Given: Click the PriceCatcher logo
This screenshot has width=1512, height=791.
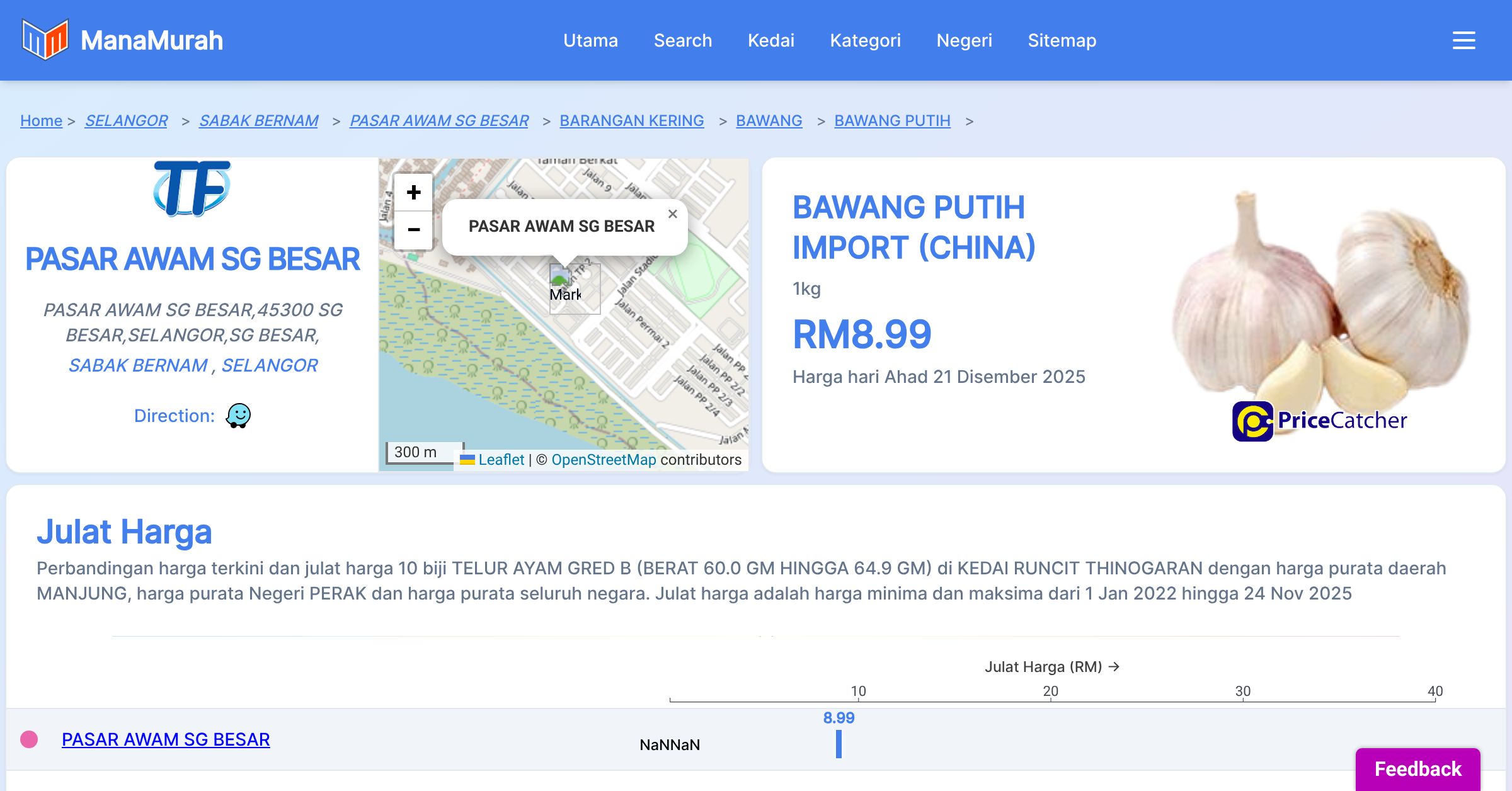Looking at the screenshot, I should [x=1319, y=421].
